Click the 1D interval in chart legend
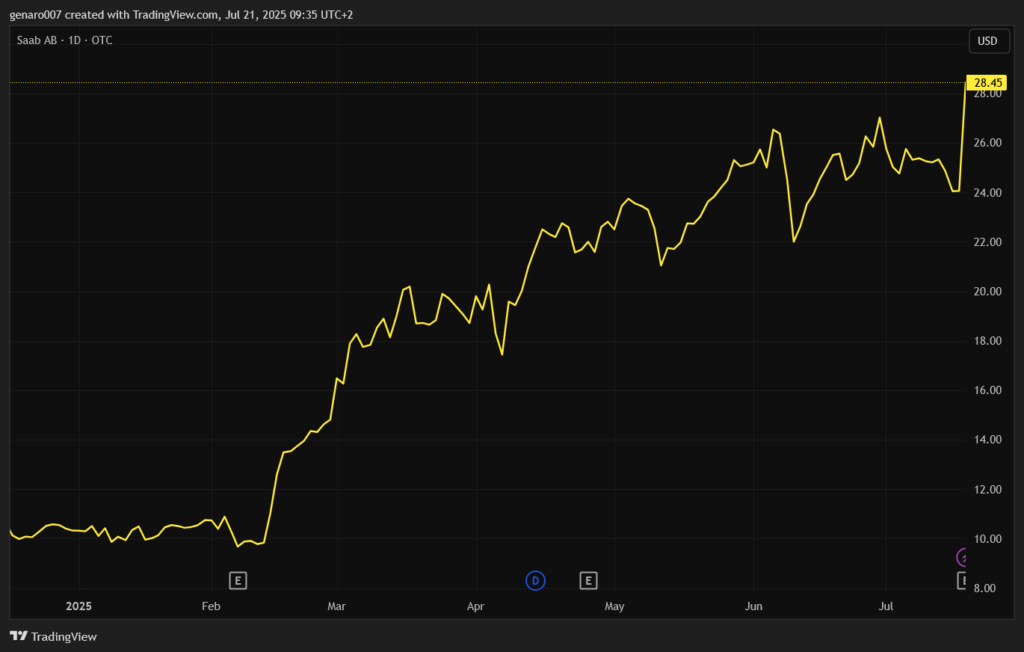This screenshot has width=1024, height=652. pyautogui.click(x=78, y=41)
